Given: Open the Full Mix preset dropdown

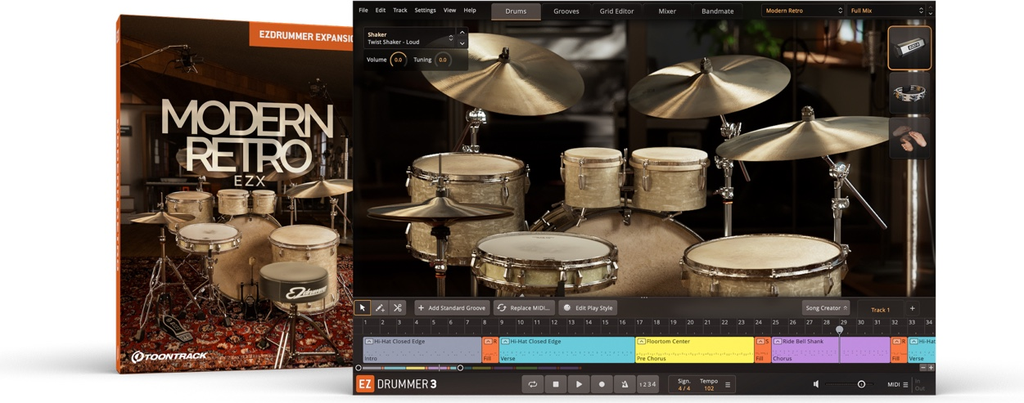Looking at the screenshot, I should [x=888, y=10].
